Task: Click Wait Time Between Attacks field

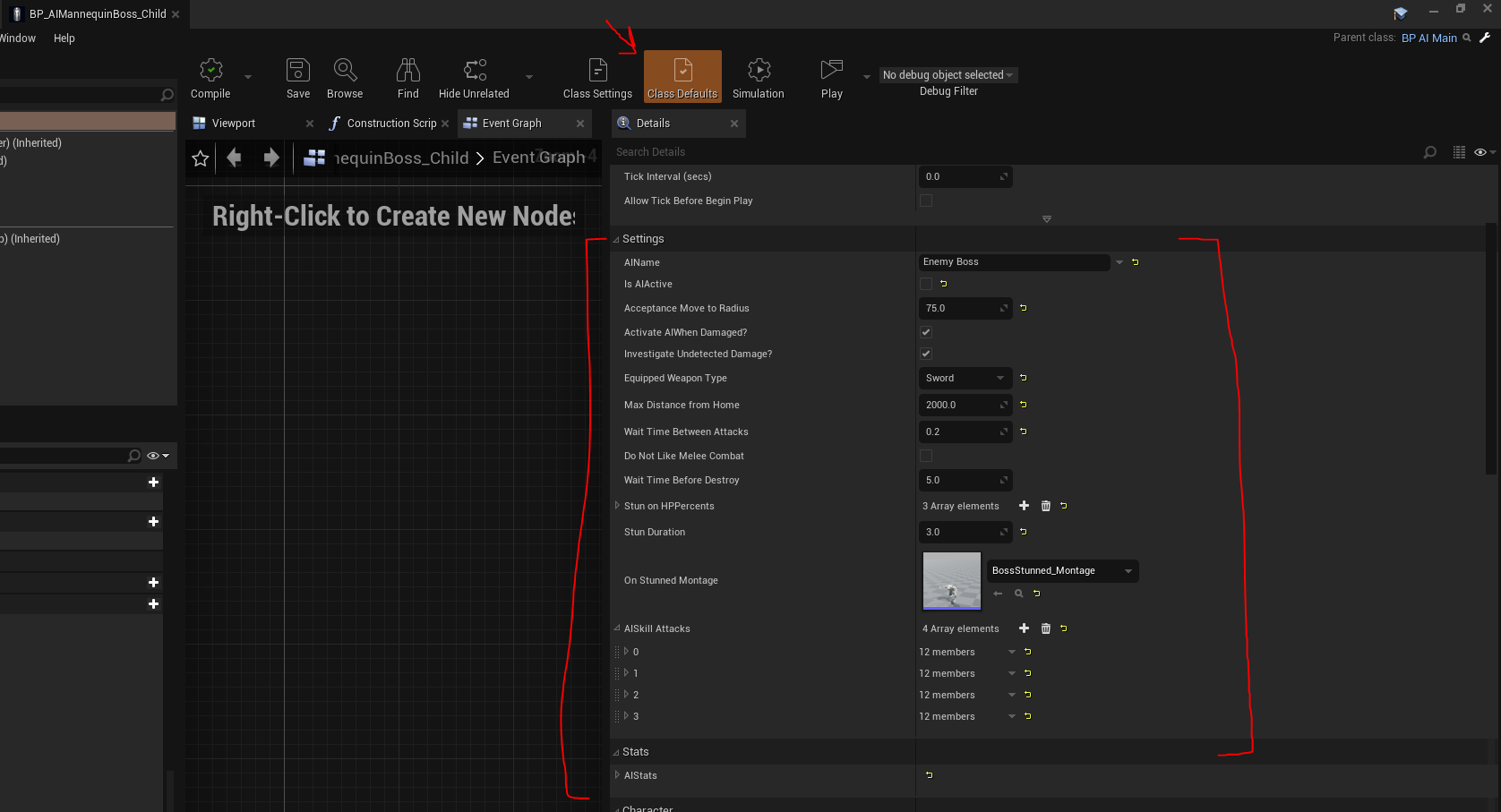Action: [x=965, y=432]
